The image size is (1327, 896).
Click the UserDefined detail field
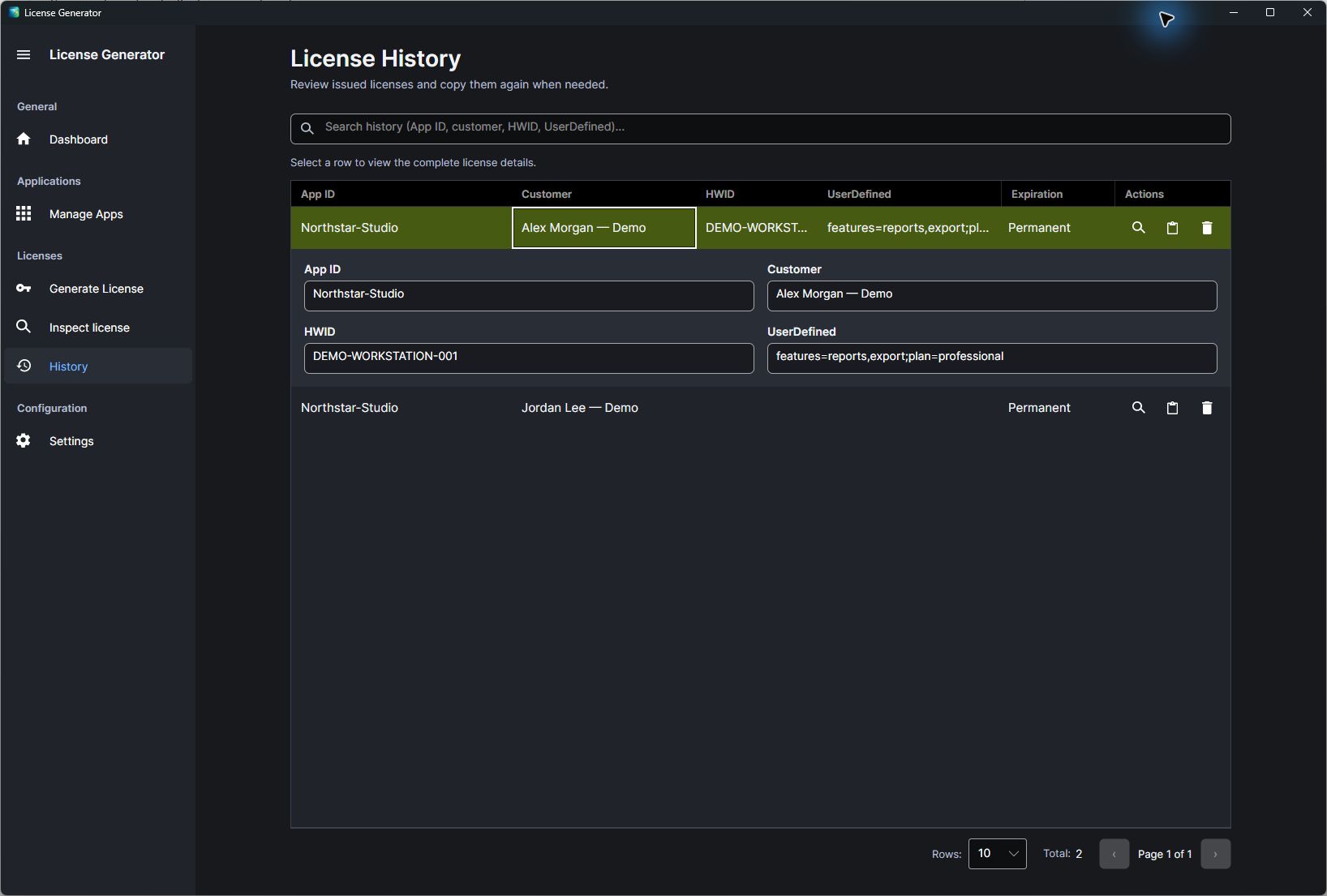coord(992,358)
